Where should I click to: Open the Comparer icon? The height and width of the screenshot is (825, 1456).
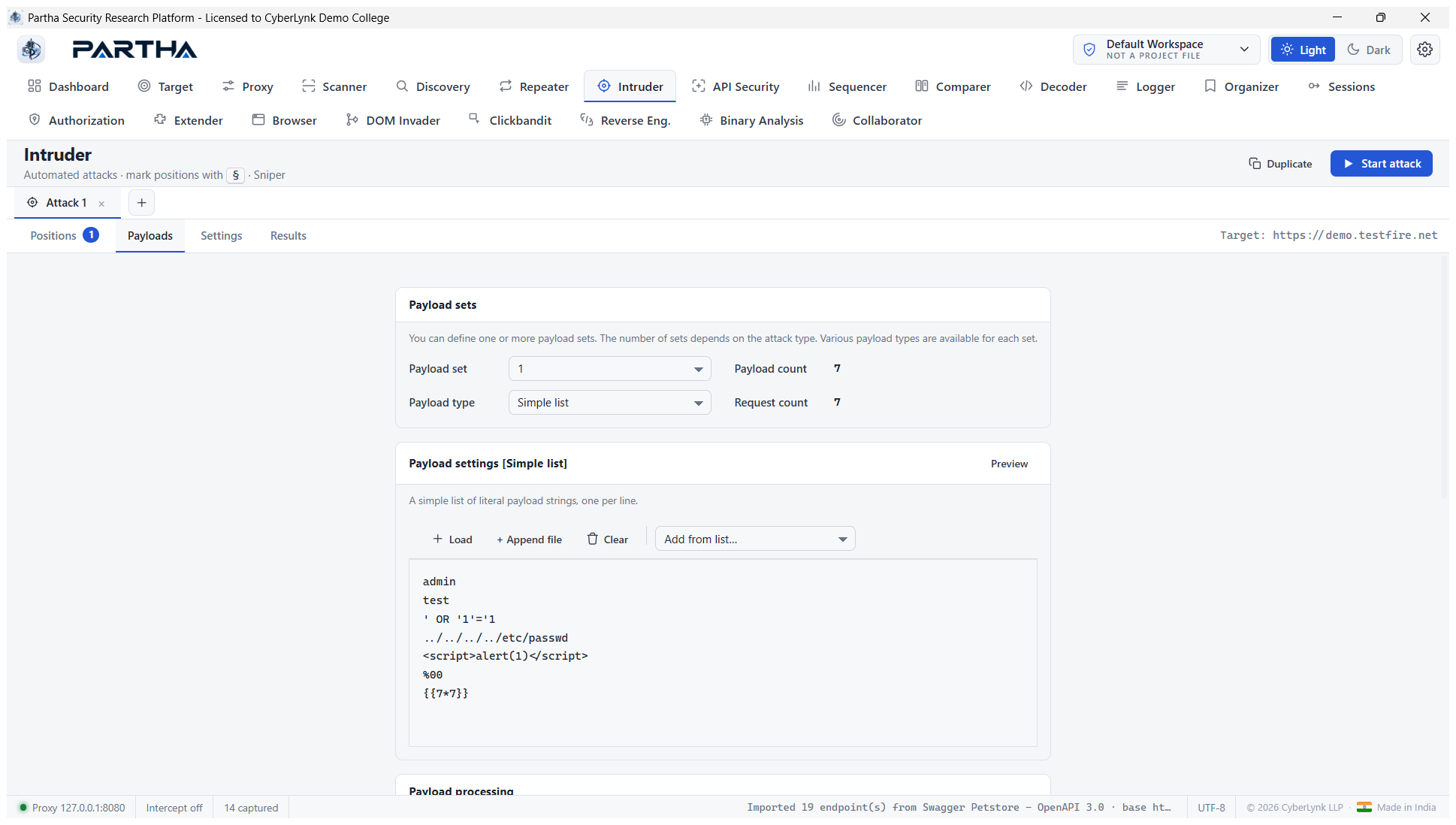pos(922,86)
